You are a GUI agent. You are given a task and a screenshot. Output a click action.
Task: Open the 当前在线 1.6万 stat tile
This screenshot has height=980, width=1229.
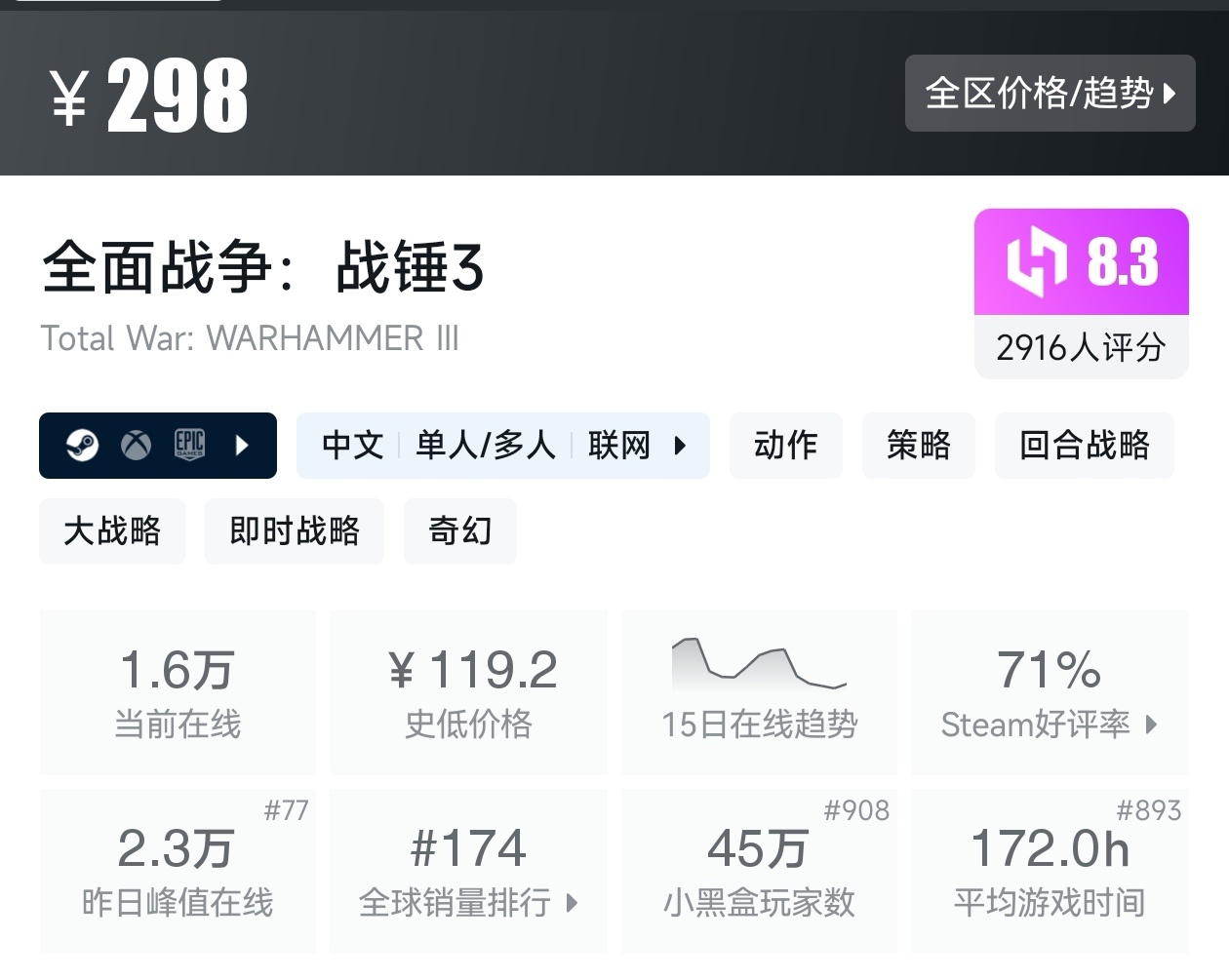178,692
